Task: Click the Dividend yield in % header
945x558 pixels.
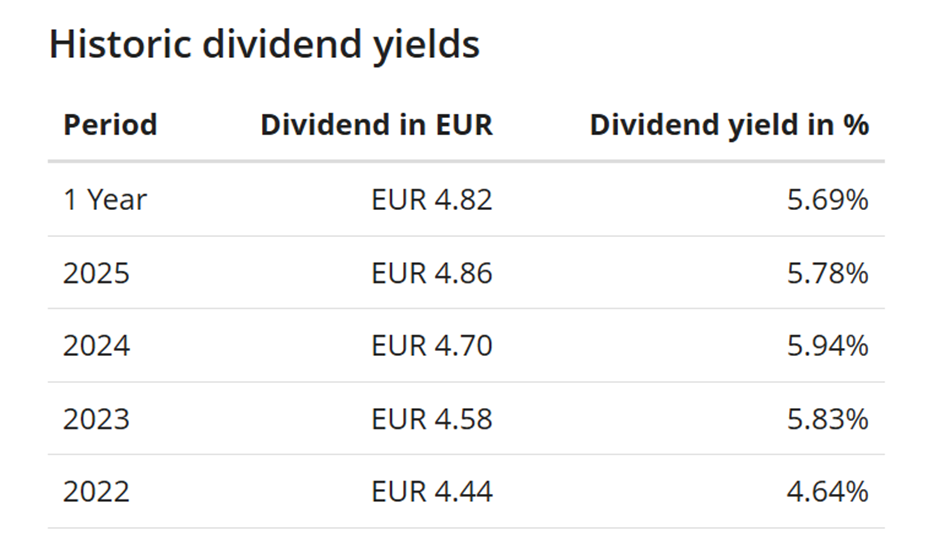Action: tap(729, 125)
